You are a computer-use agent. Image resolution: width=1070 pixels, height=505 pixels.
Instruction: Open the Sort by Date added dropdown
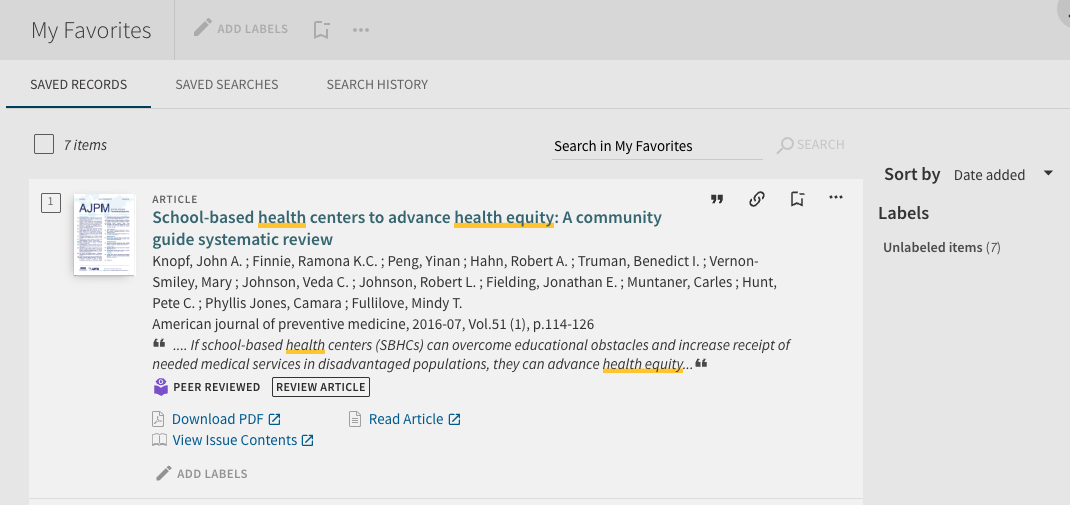(989, 175)
